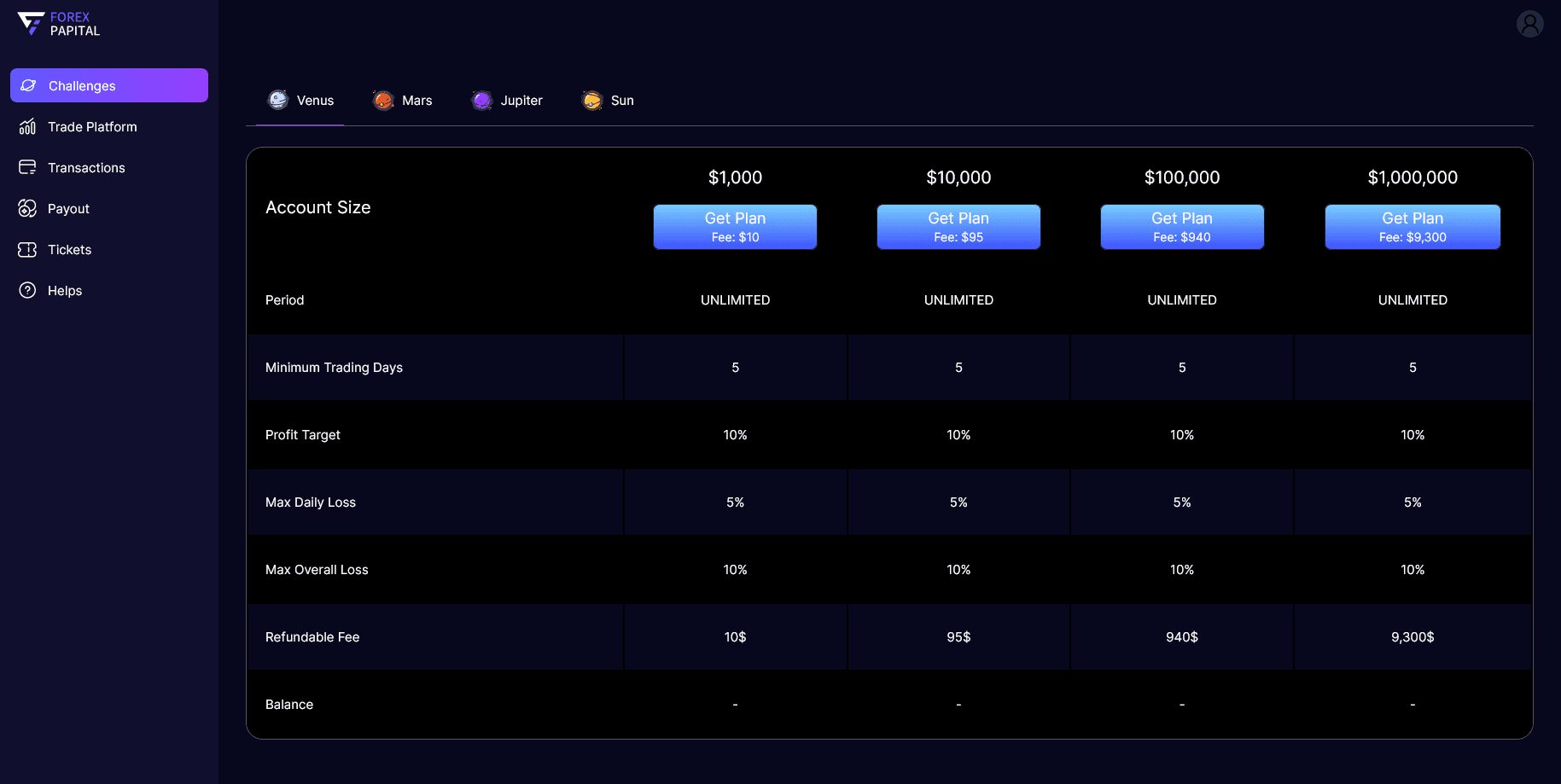Viewport: 1561px width, 784px height.
Task: Open the Helps section
Action: click(109, 290)
